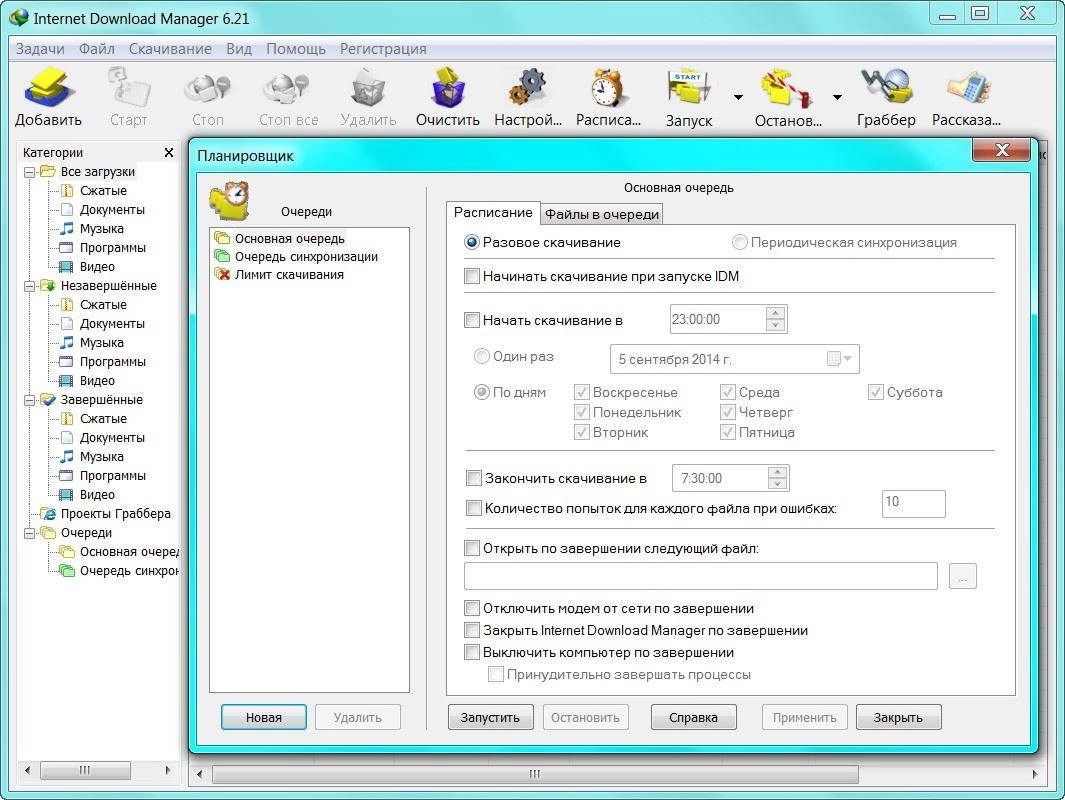
Task: Check the Начать скачивание в checkbox
Action: click(x=471, y=320)
